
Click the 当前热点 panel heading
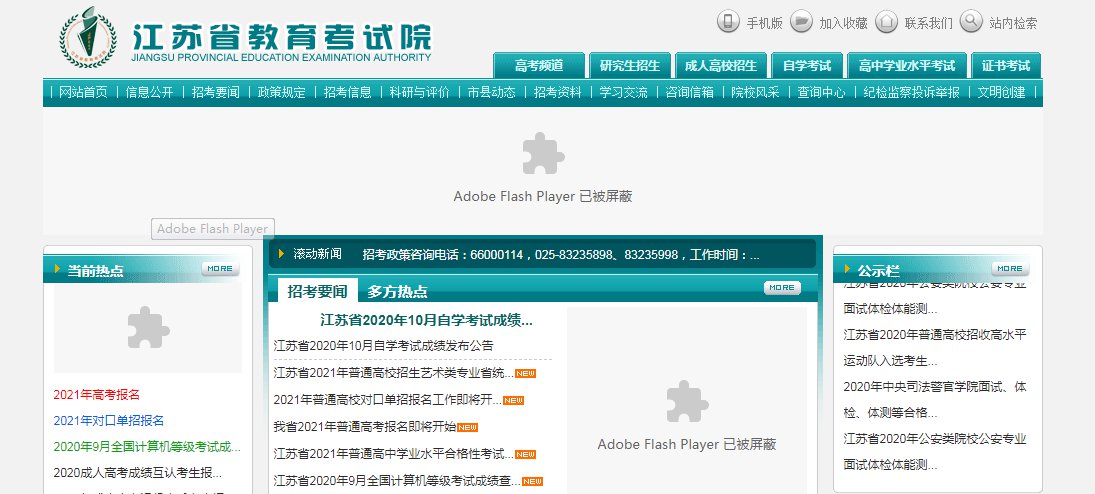pos(95,271)
